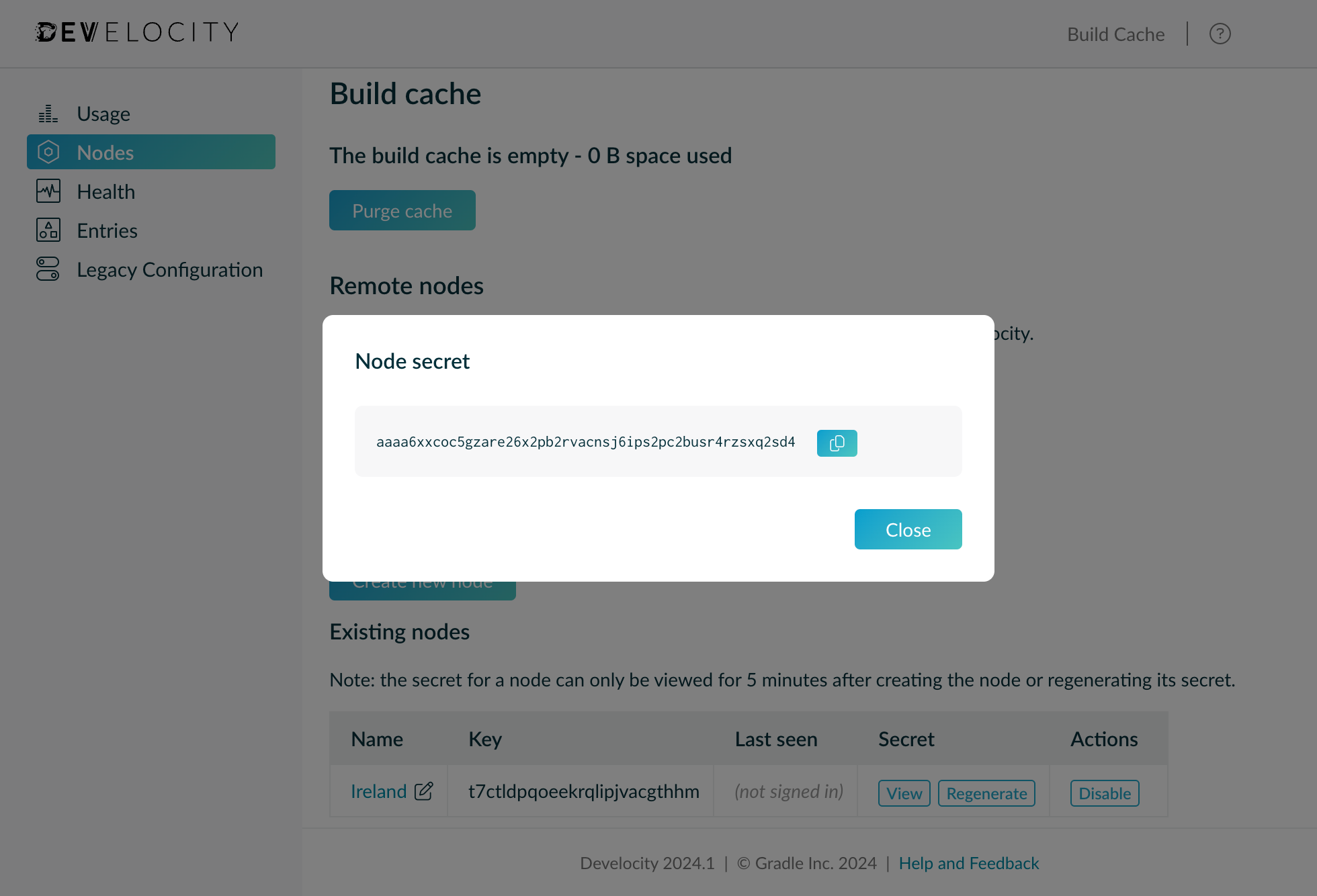Open Help and Feedback
This screenshot has height=896, width=1317.
pos(969,863)
